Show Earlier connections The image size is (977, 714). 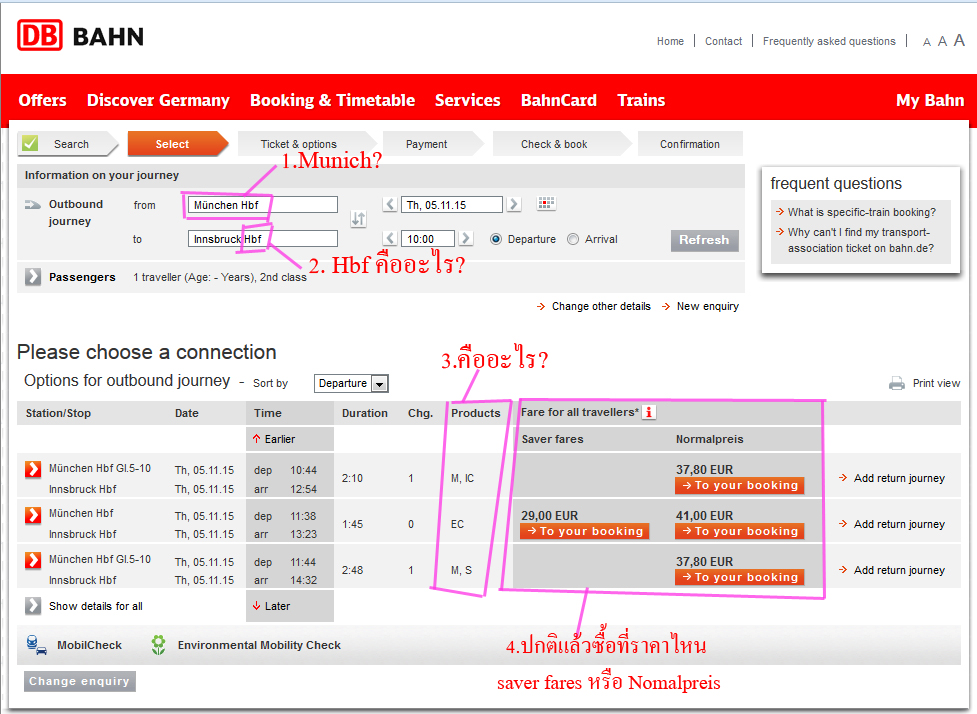[274, 439]
